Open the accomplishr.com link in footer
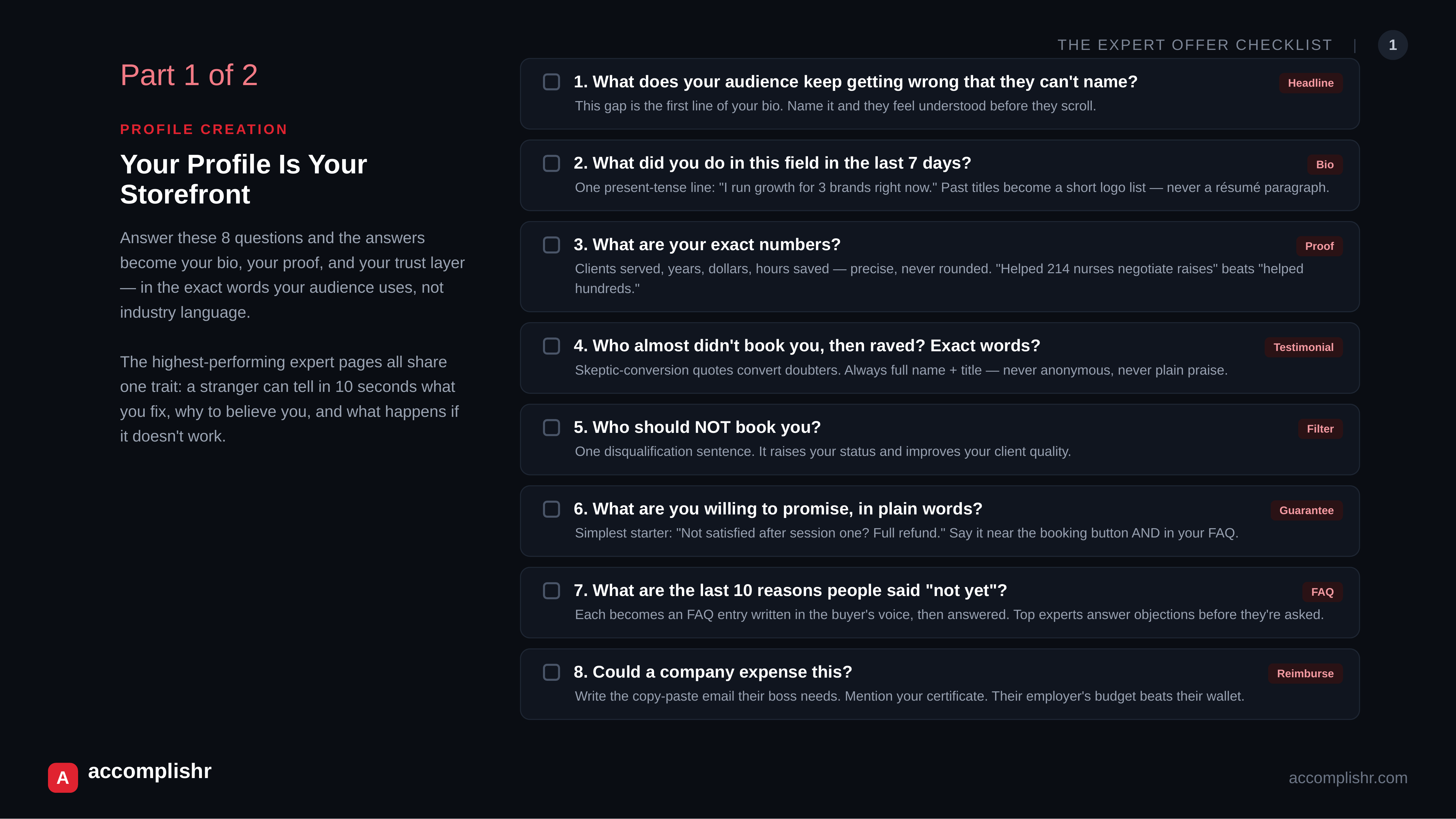The image size is (1456, 819). 1348,778
